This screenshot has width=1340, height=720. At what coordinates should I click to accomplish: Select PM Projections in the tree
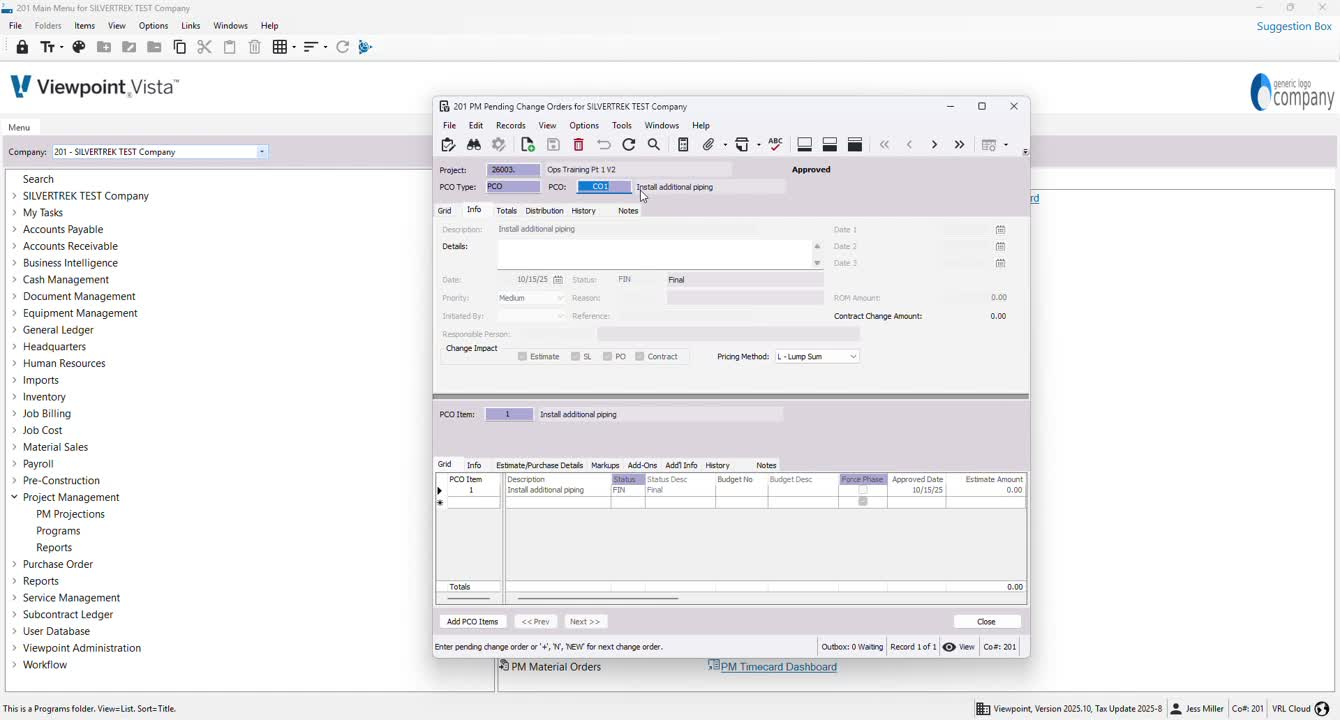click(70, 514)
